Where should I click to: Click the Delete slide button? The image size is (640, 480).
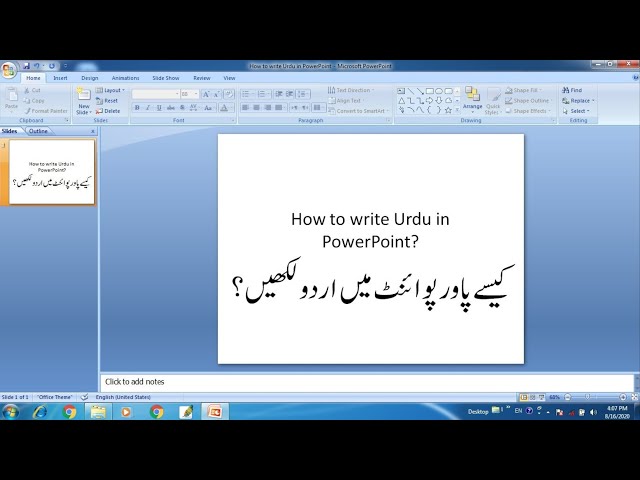point(108,111)
